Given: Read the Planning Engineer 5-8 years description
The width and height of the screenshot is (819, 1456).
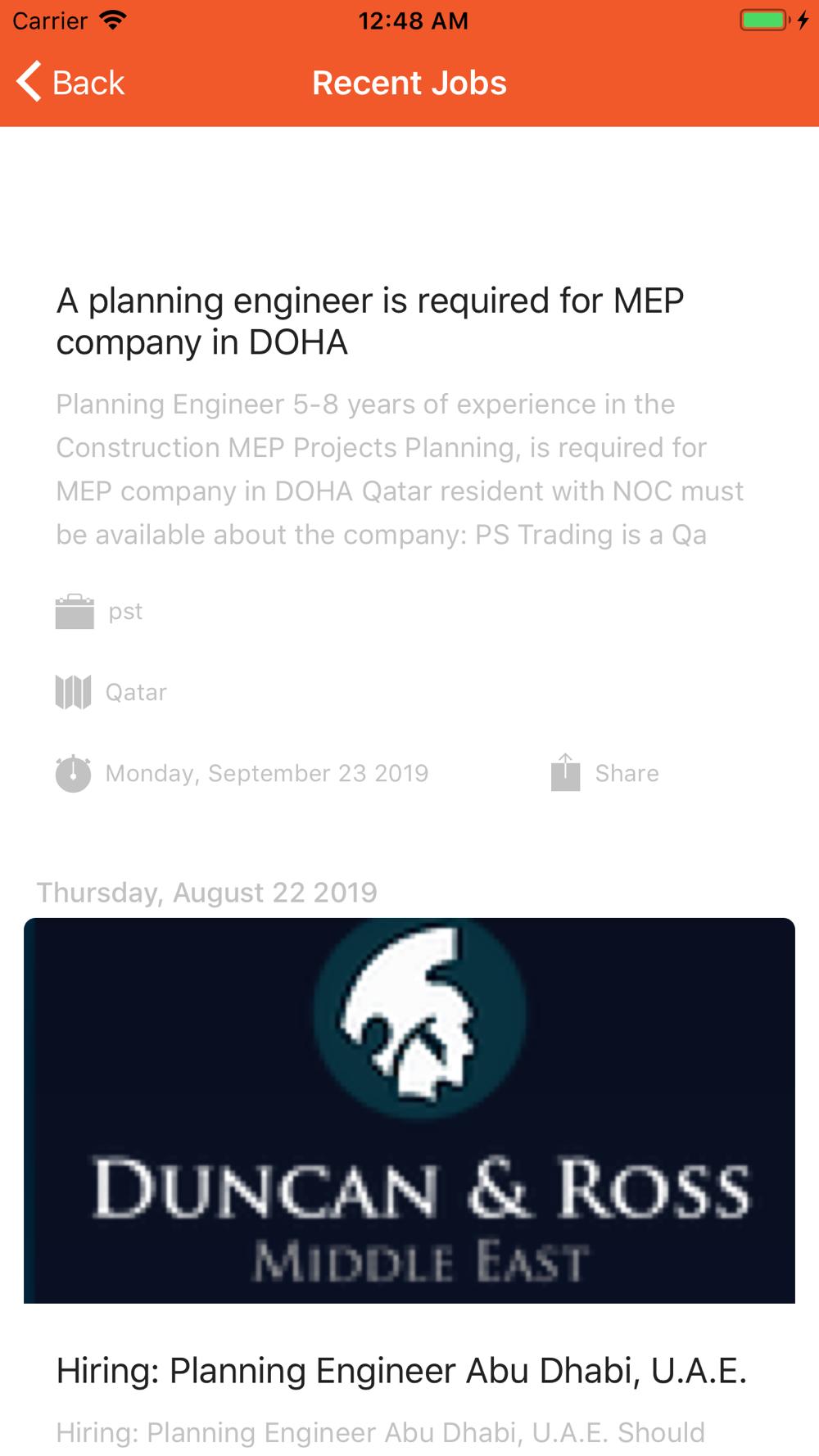Looking at the screenshot, I should point(400,469).
